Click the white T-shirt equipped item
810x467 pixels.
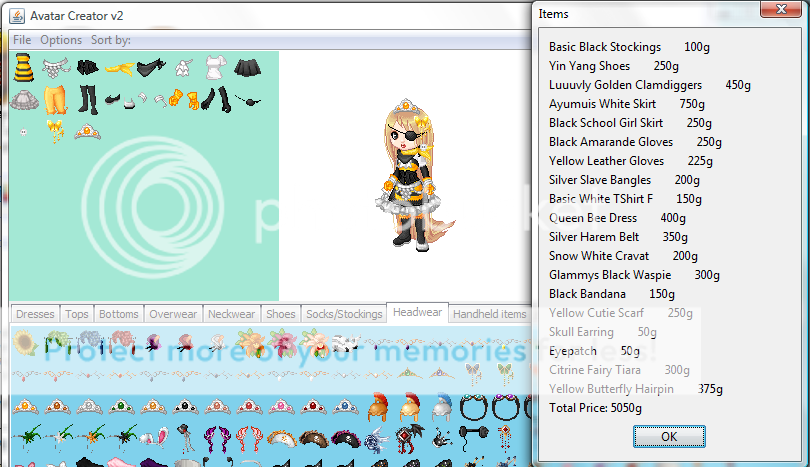(x=216, y=68)
